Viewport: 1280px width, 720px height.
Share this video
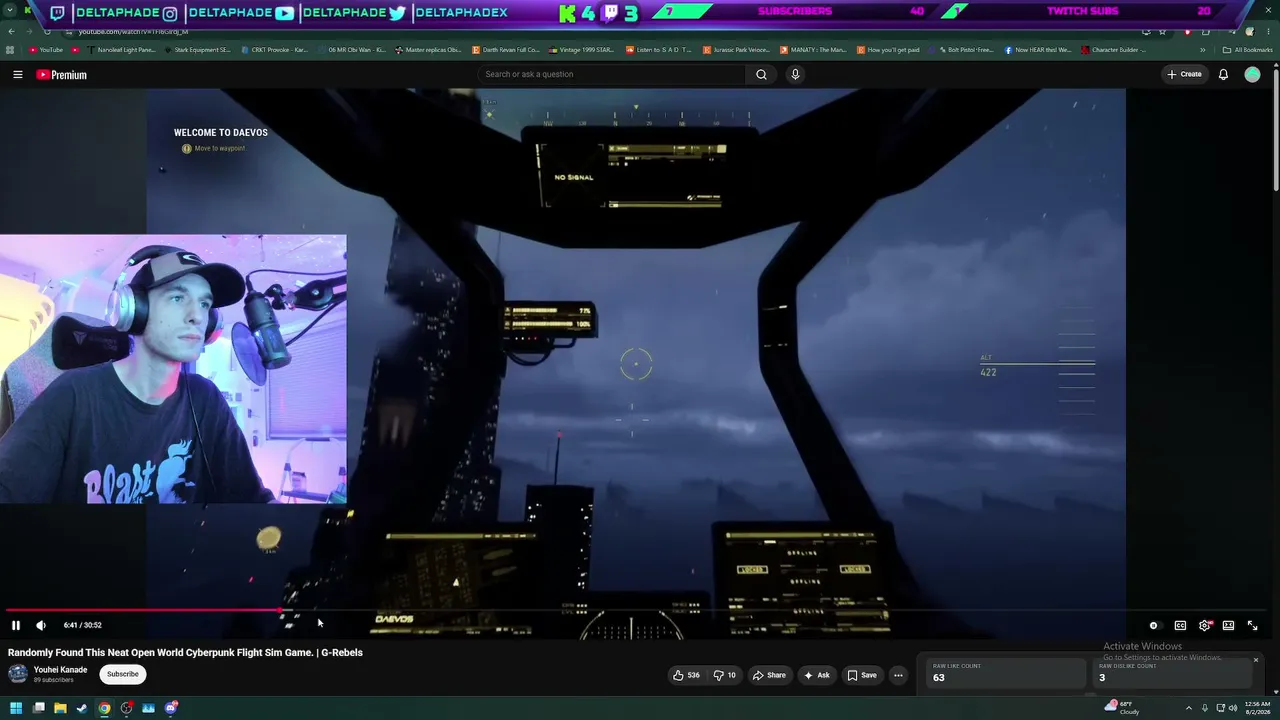tap(769, 675)
